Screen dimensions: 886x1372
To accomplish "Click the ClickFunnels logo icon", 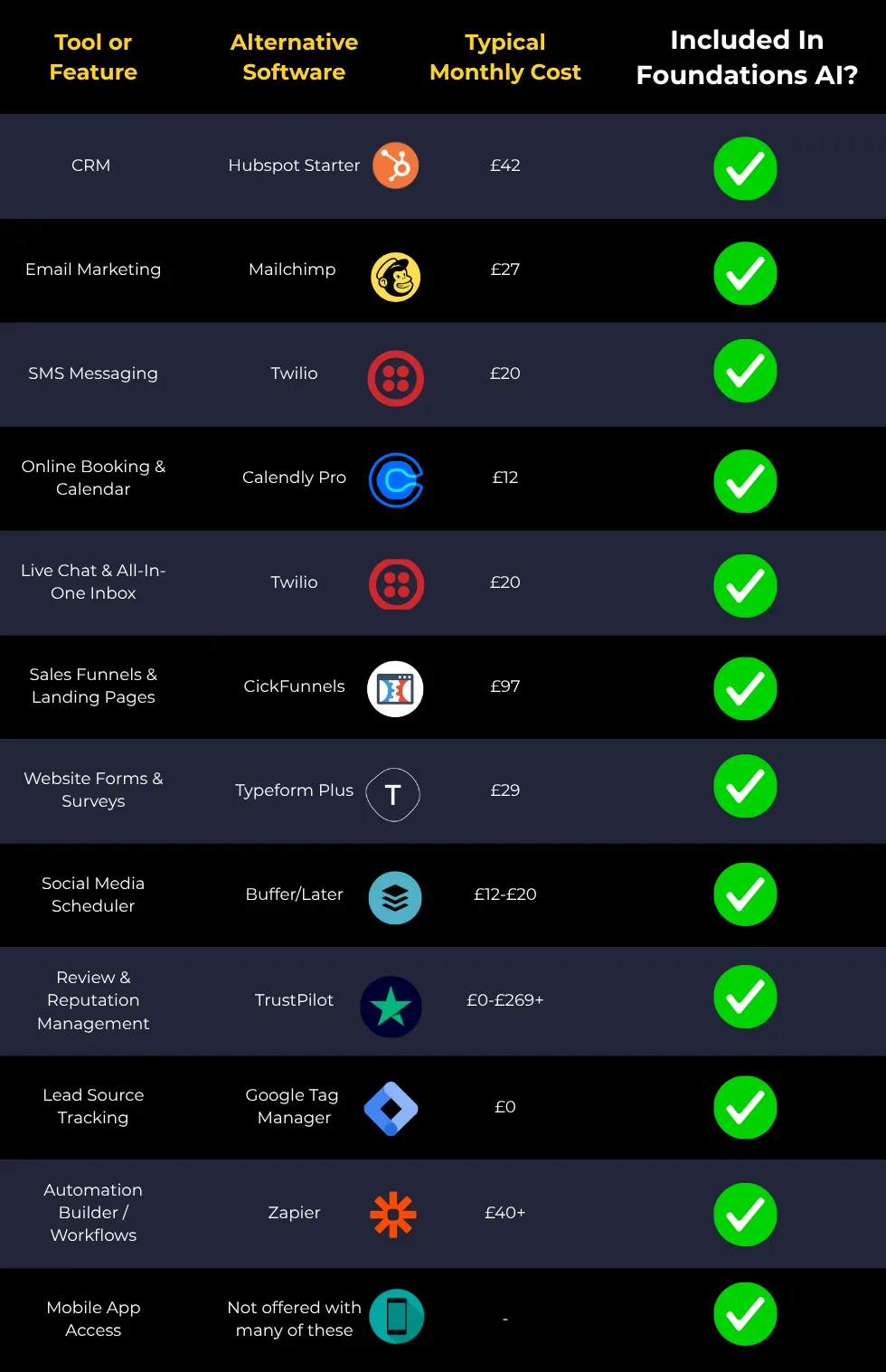I will (395, 689).
